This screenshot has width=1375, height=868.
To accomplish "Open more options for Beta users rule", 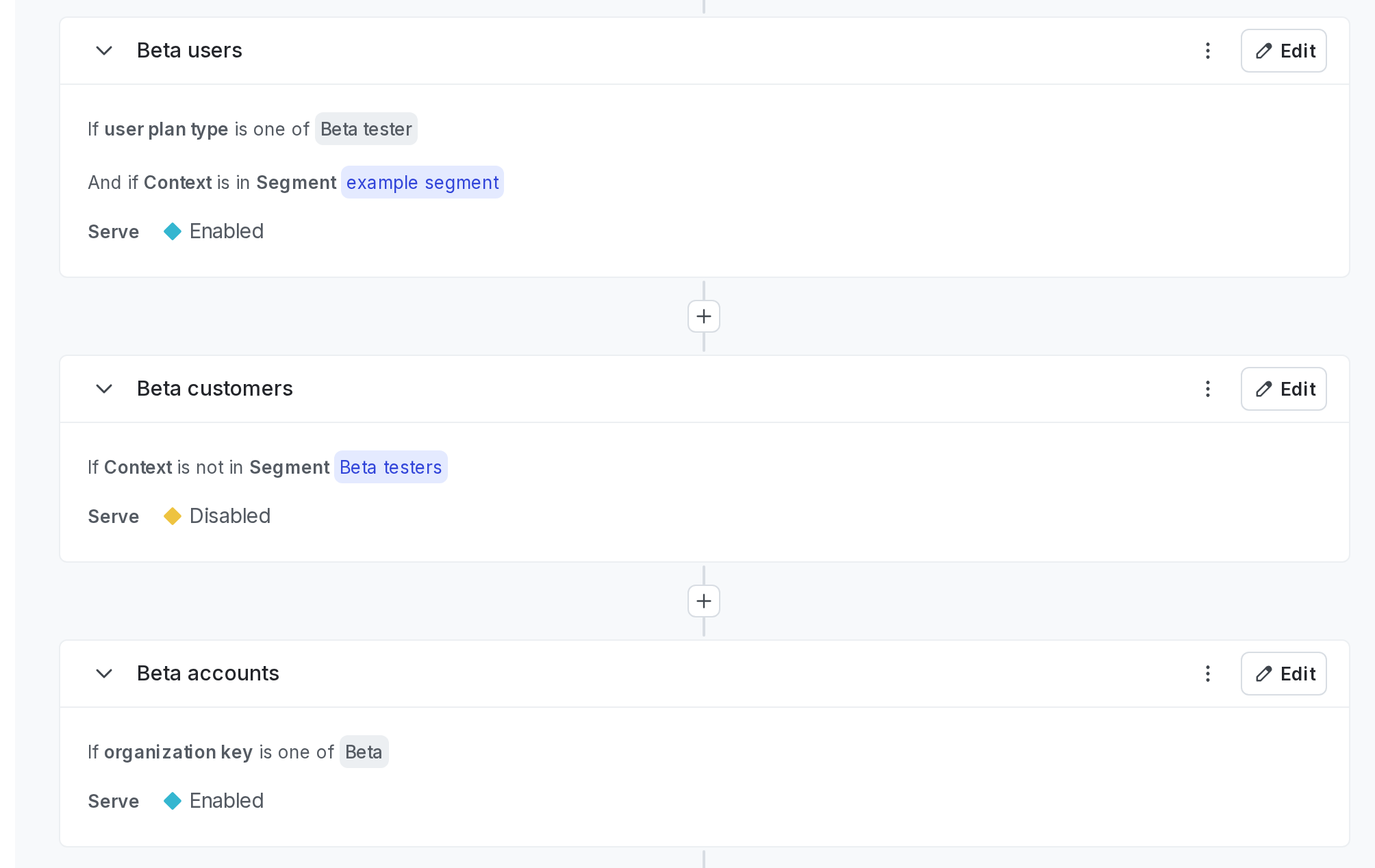I will coord(1208,51).
